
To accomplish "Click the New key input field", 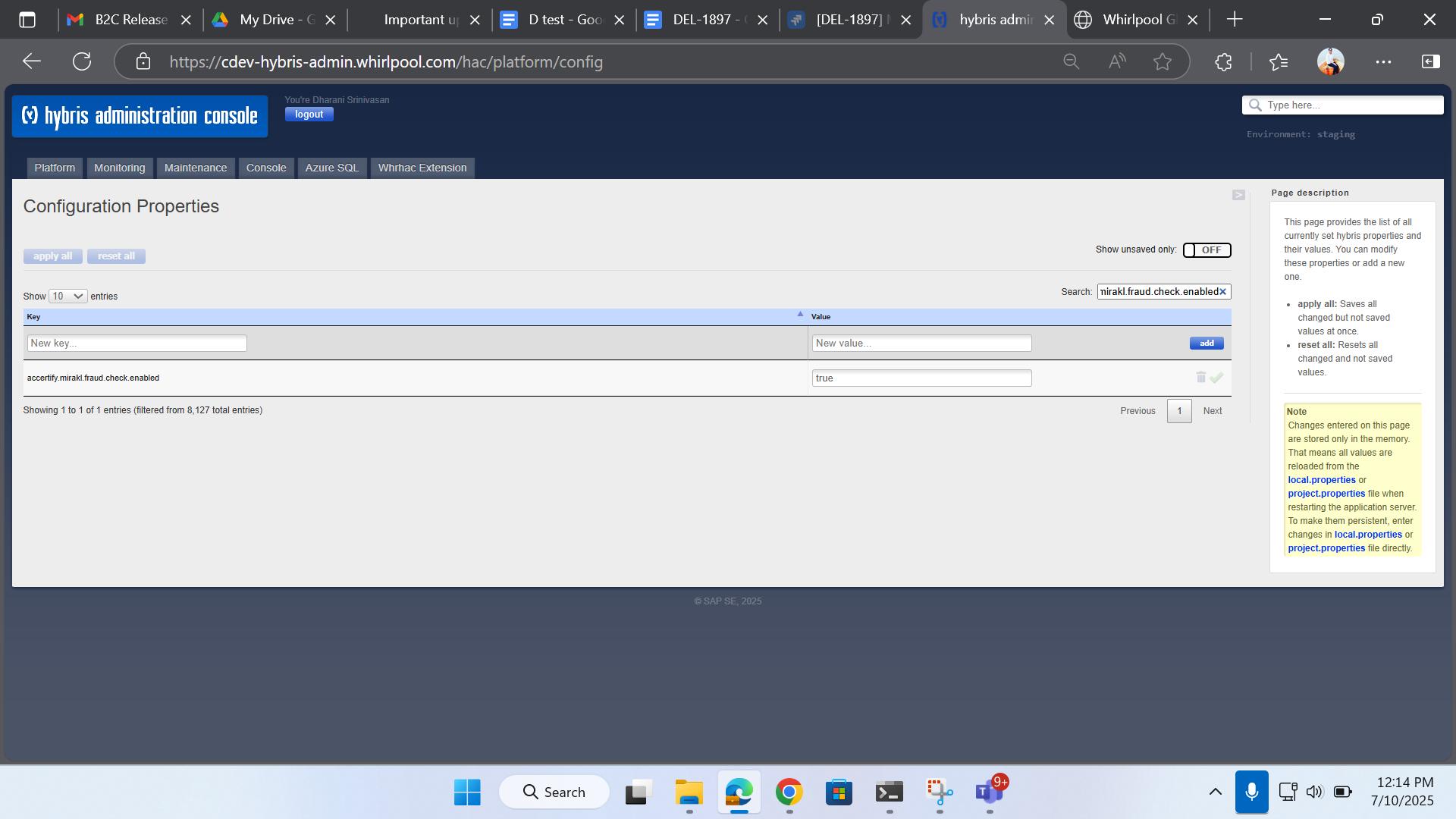I will (137, 344).
